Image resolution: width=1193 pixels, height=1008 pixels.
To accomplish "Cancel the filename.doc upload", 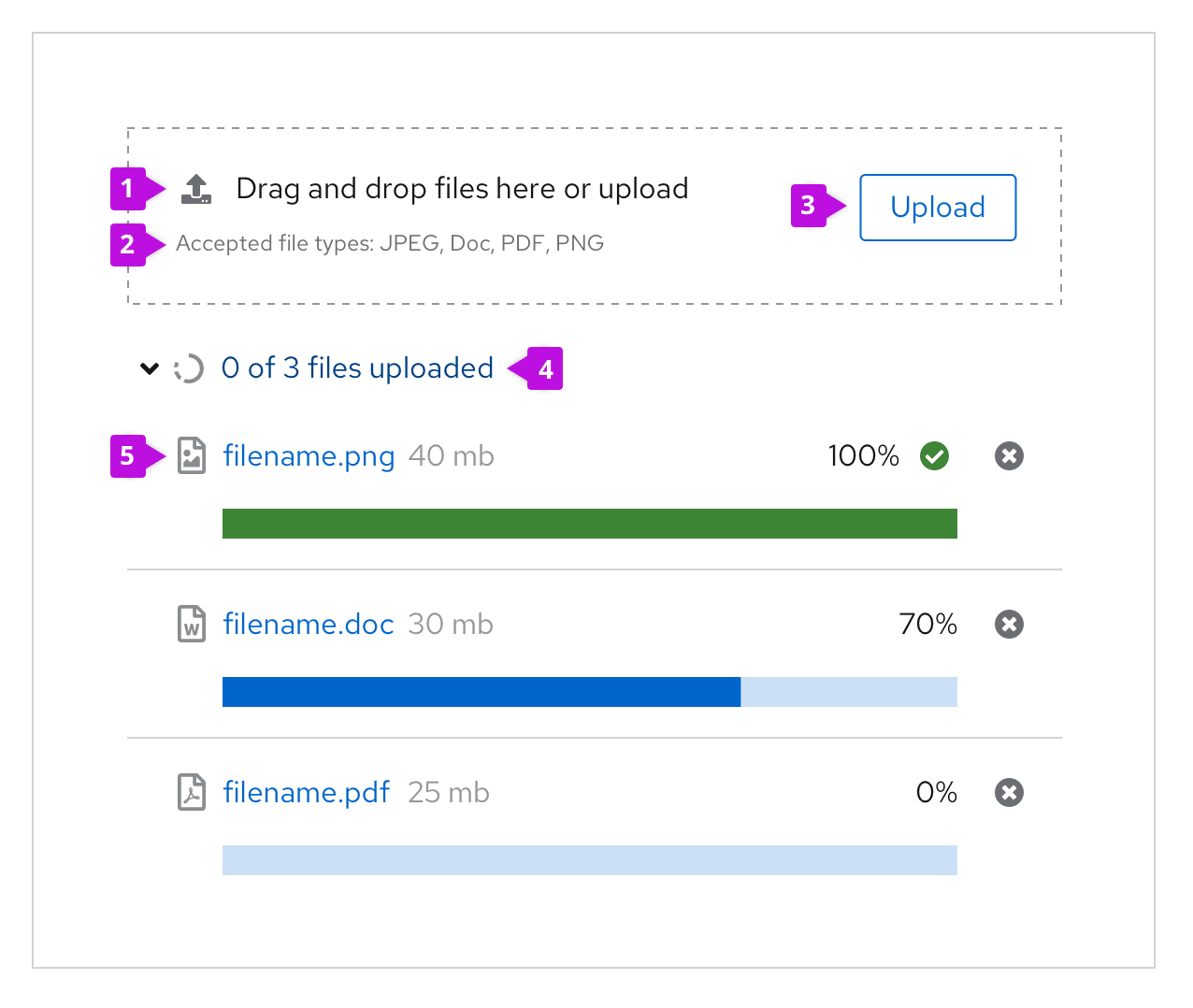I will click(x=1009, y=625).
